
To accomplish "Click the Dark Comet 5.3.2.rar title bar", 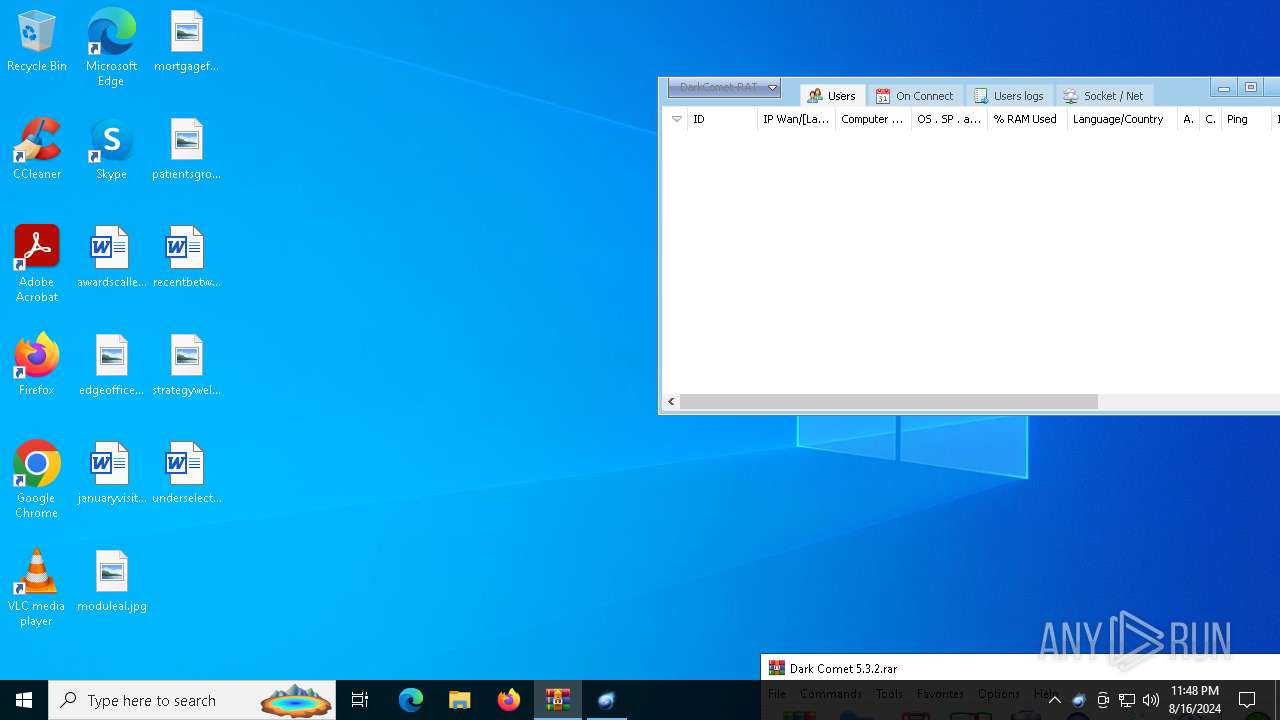I will [1020, 668].
